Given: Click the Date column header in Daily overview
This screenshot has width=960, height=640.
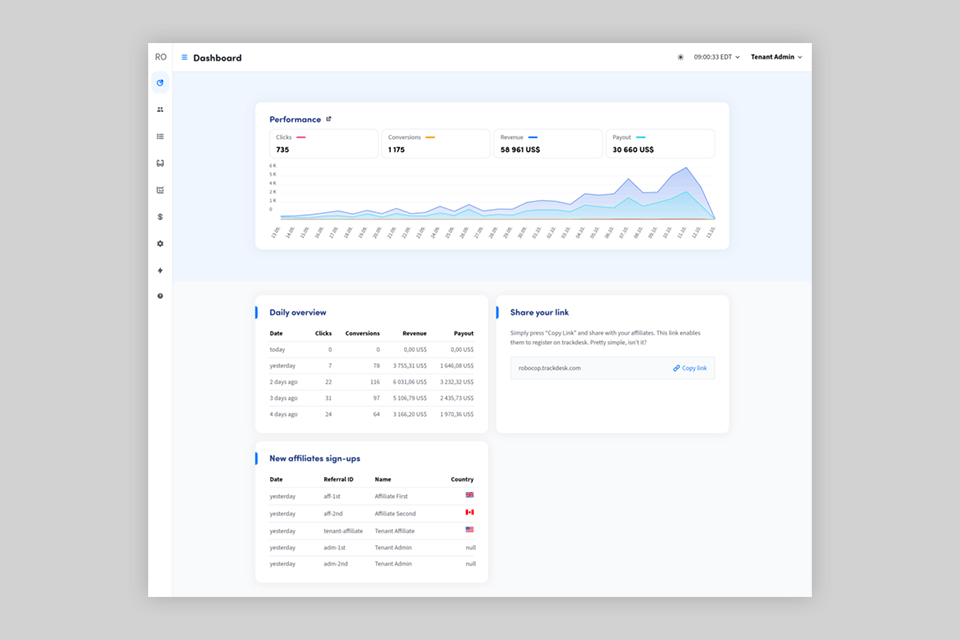Looking at the screenshot, I should tap(276, 333).
